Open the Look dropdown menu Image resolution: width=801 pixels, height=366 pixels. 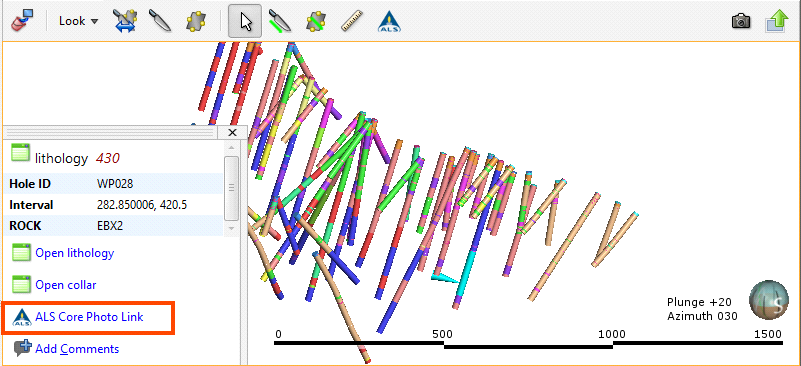coord(78,21)
